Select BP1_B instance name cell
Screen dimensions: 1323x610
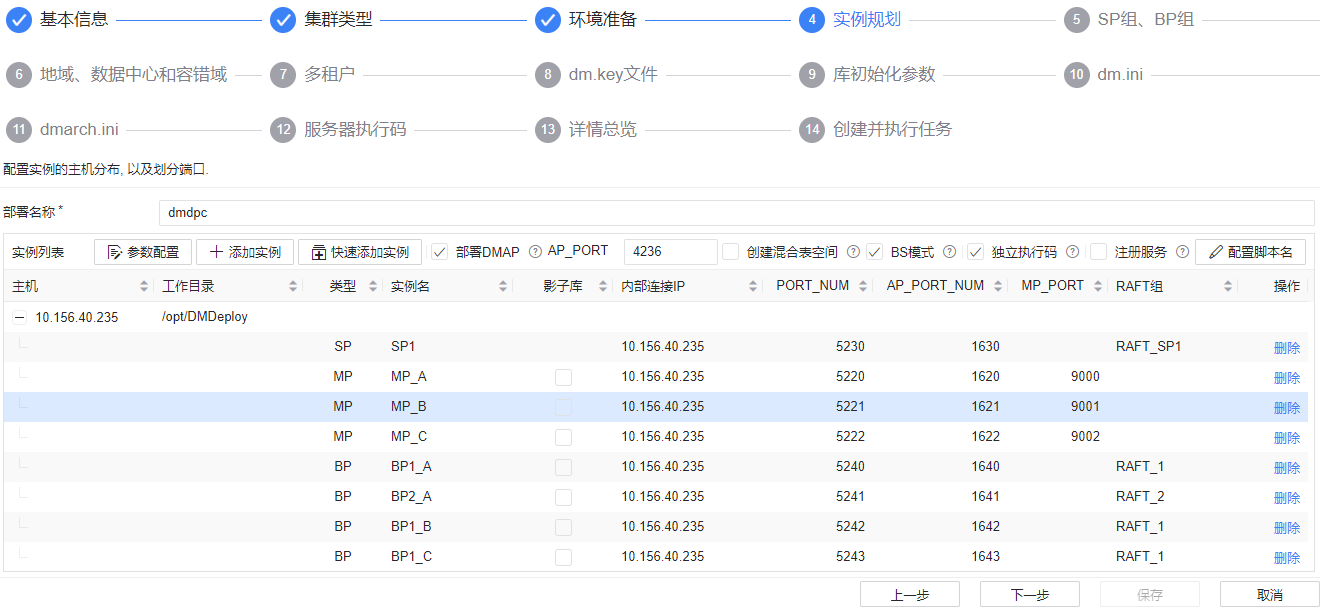coord(412,527)
